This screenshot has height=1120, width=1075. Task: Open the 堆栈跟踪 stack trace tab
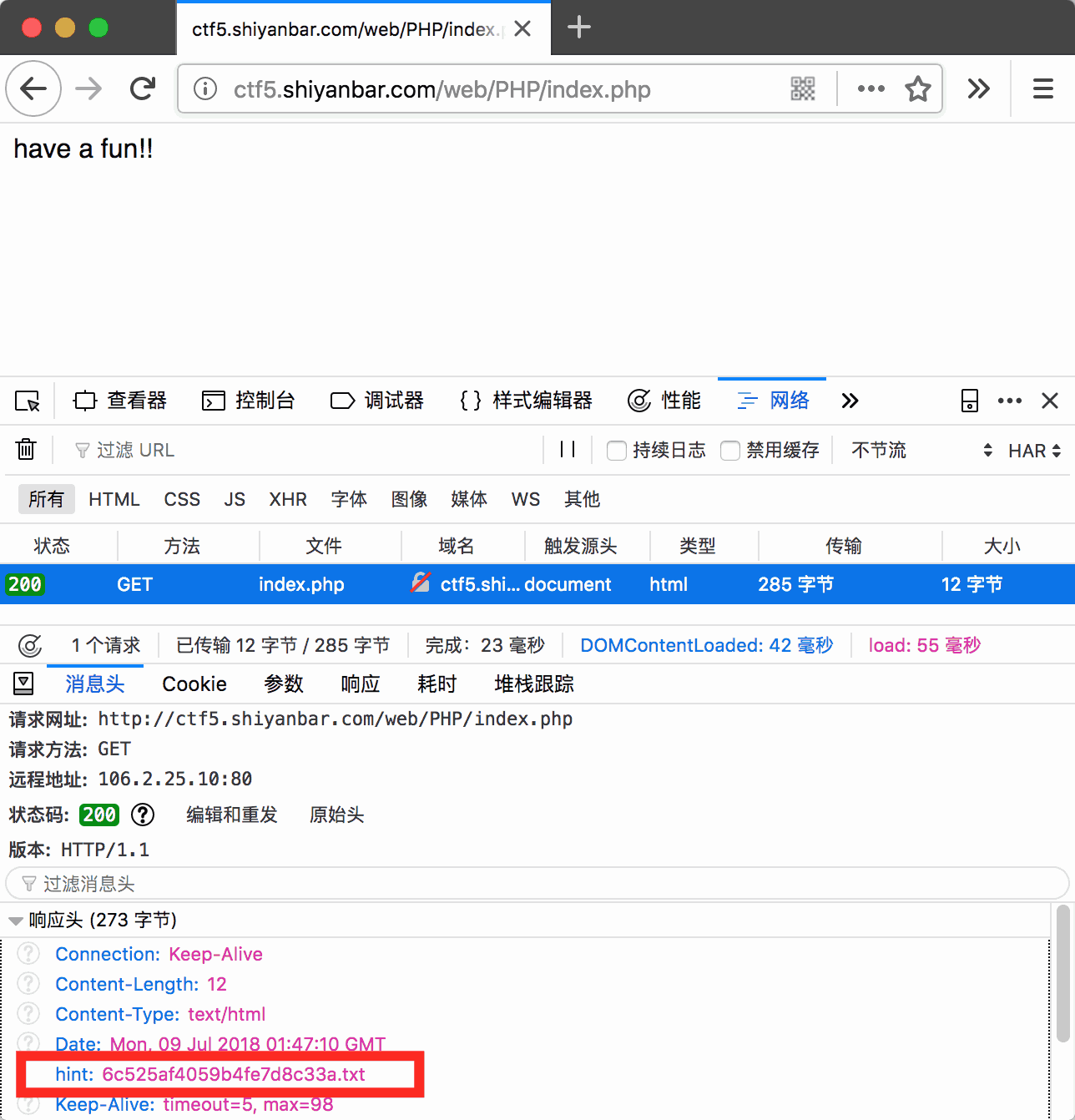(534, 684)
